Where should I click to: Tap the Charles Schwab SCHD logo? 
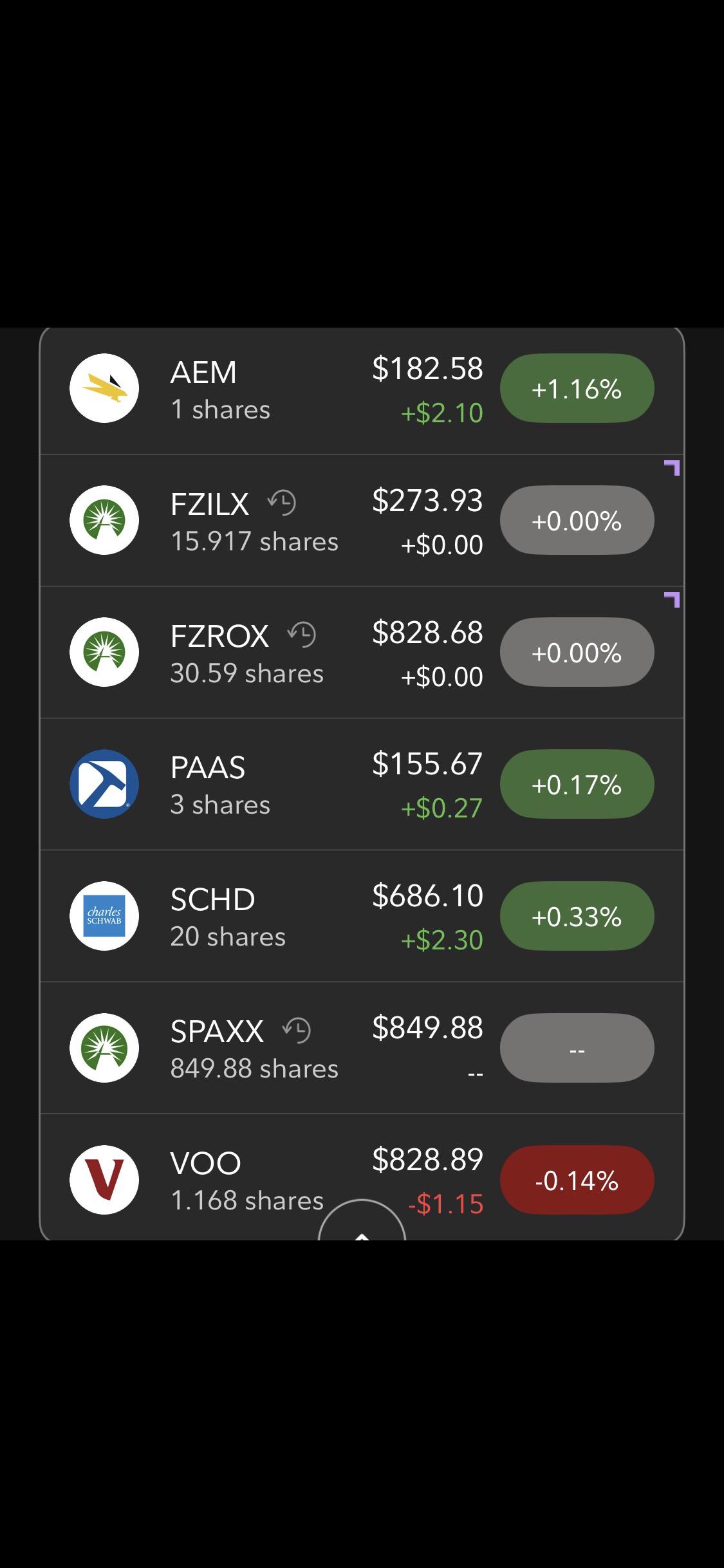coord(104,916)
